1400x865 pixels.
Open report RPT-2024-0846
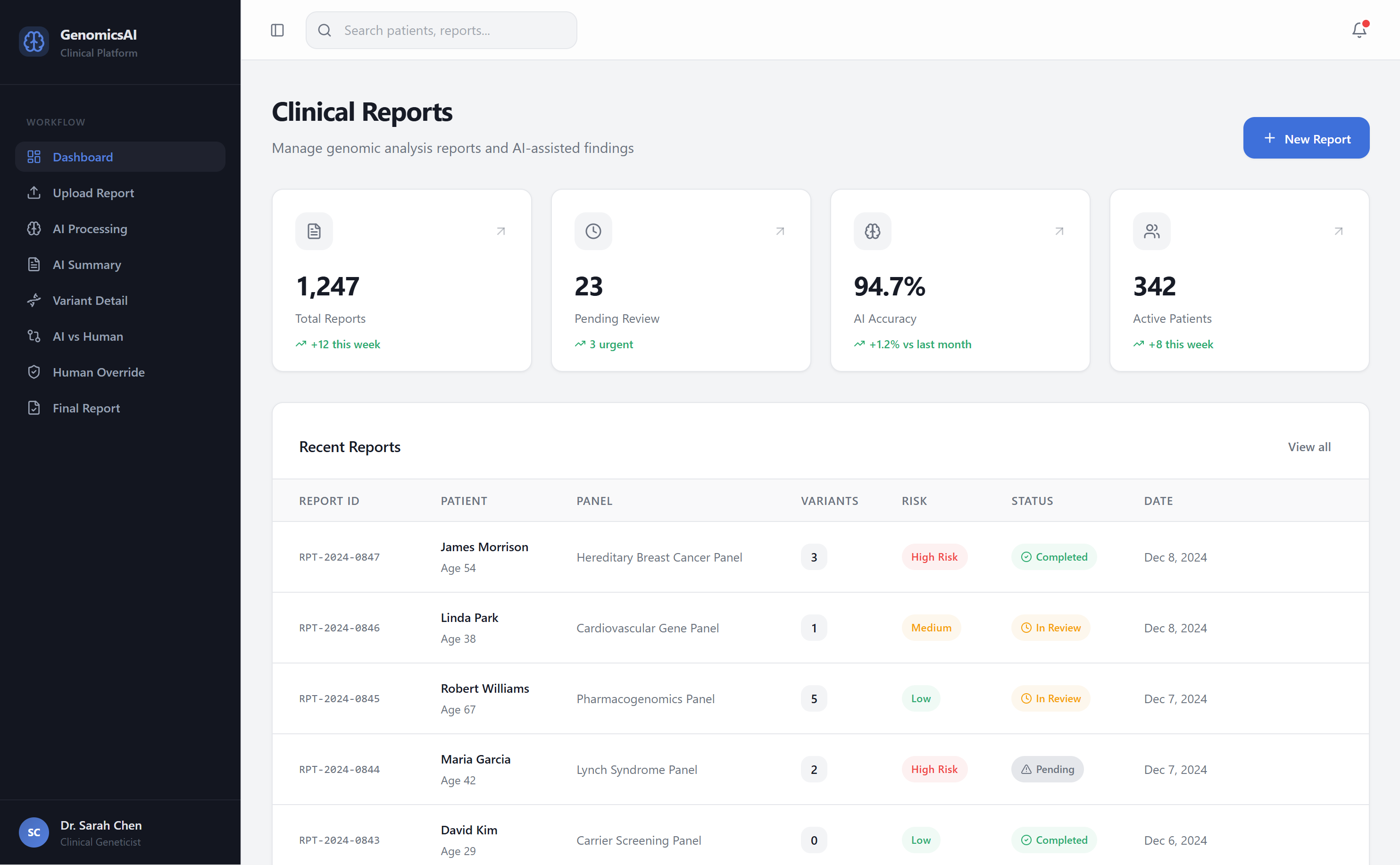pos(340,628)
